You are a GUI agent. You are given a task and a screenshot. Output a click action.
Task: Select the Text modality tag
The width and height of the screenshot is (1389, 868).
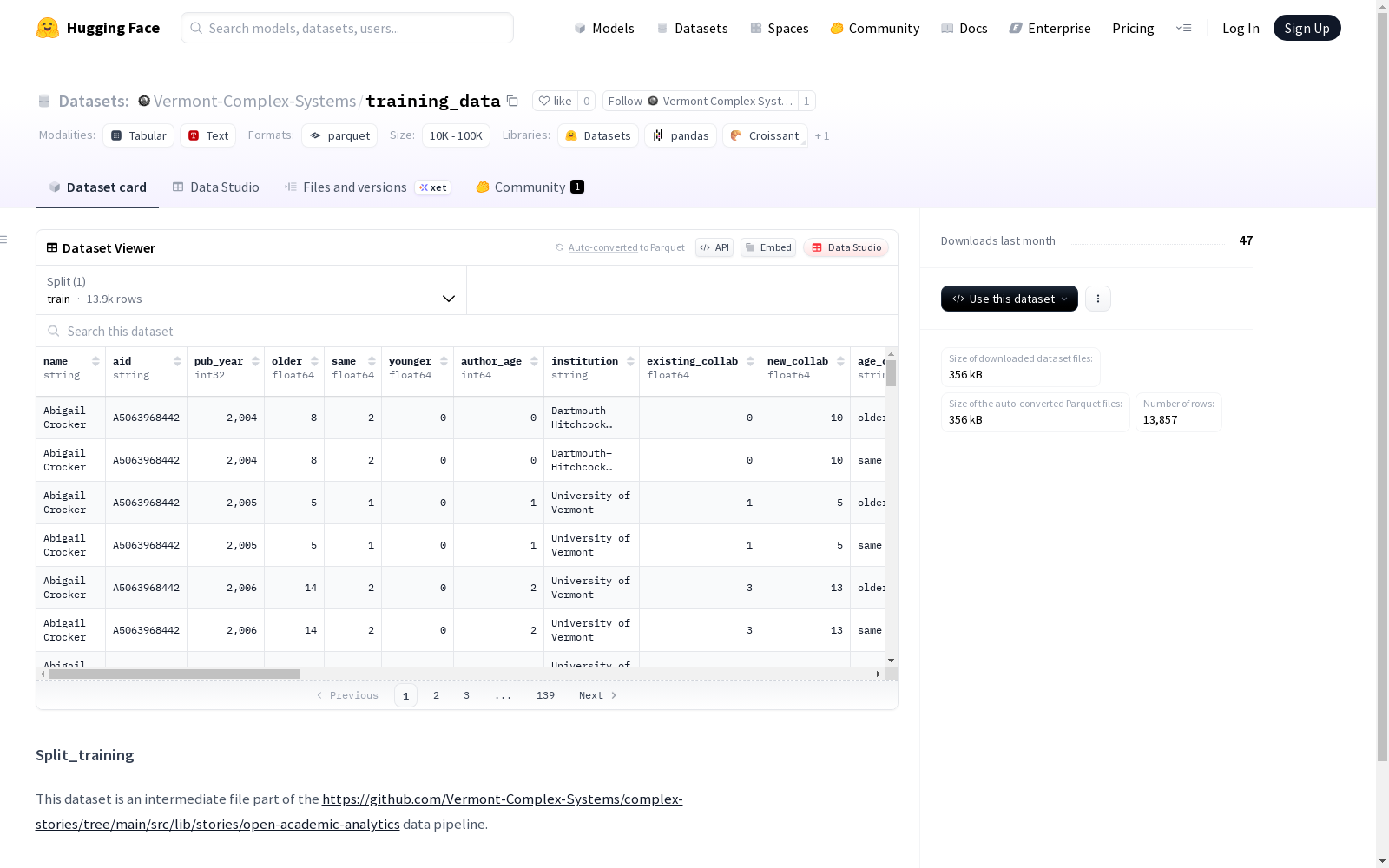[208, 135]
